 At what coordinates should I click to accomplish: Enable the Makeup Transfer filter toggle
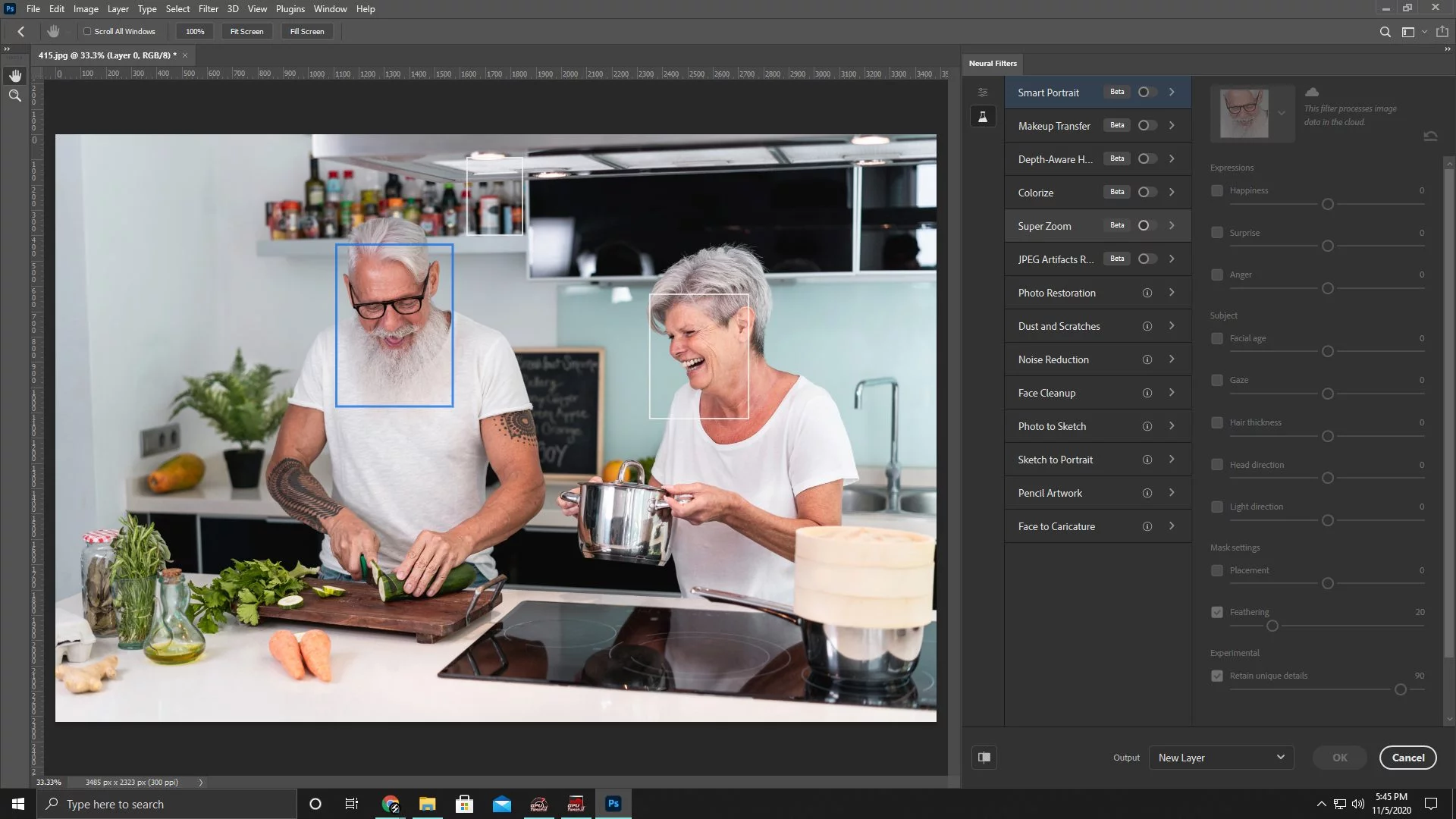1147,125
